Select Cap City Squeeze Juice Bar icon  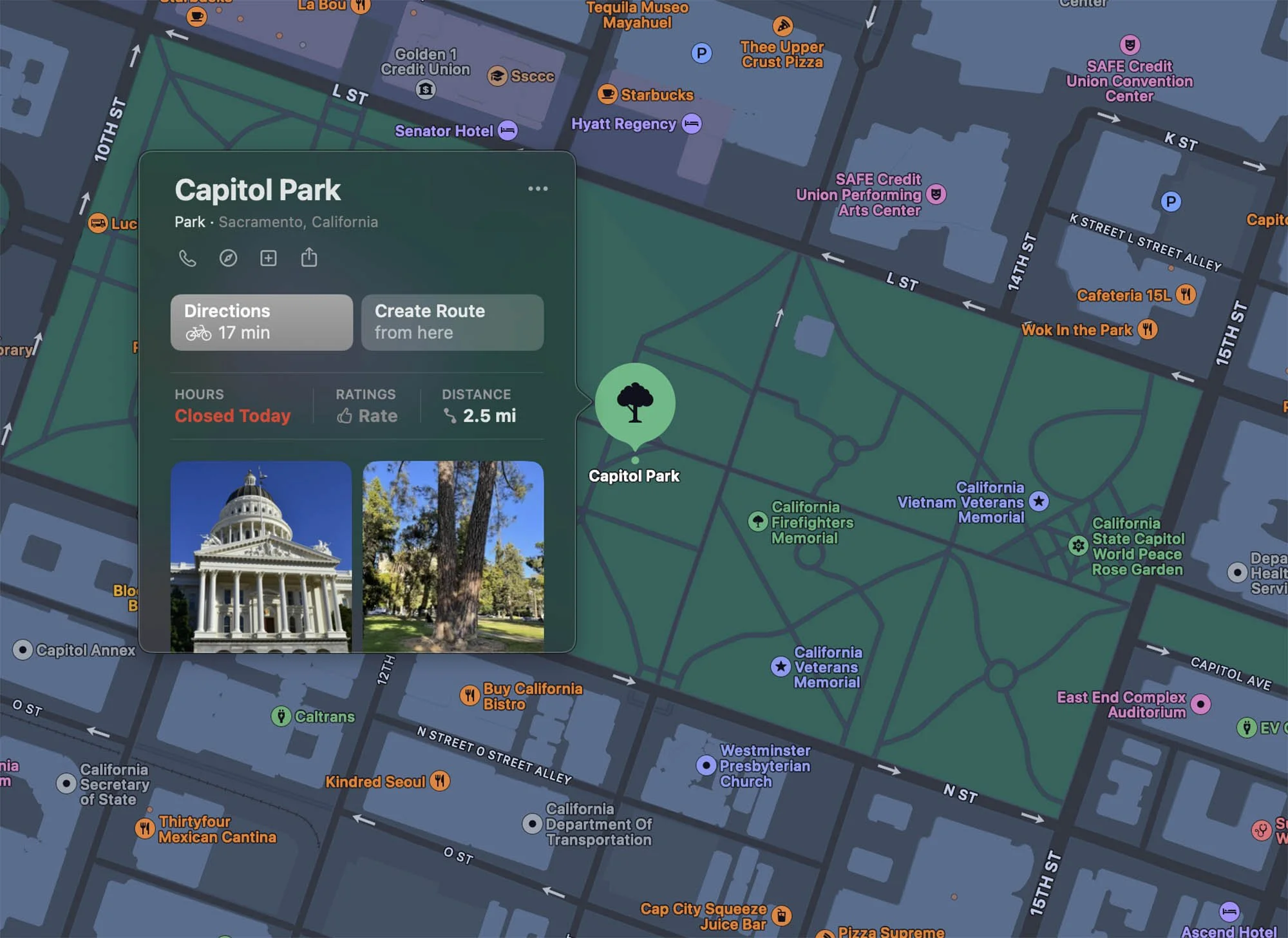coord(782,915)
